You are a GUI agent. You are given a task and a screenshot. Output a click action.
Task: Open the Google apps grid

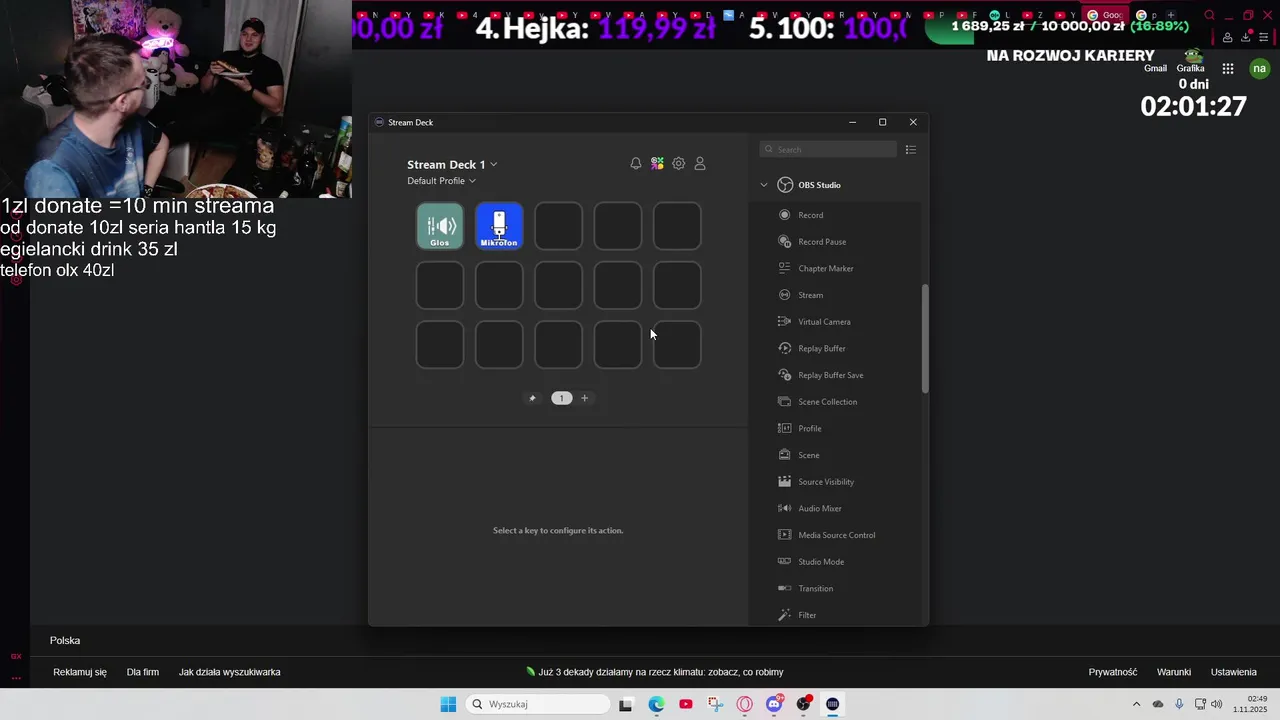tap(1228, 69)
